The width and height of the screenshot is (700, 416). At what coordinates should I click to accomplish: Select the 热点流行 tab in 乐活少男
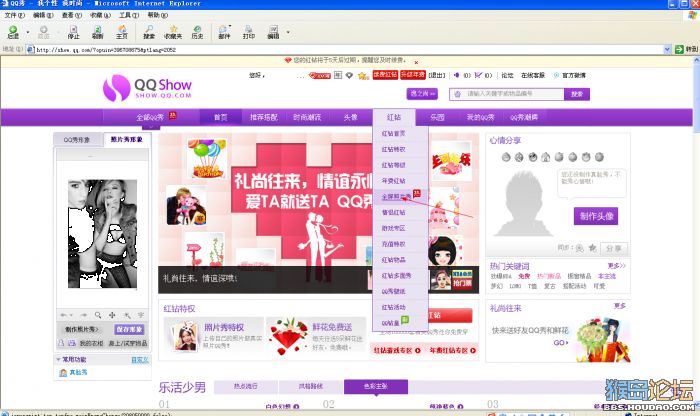click(x=246, y=386)
